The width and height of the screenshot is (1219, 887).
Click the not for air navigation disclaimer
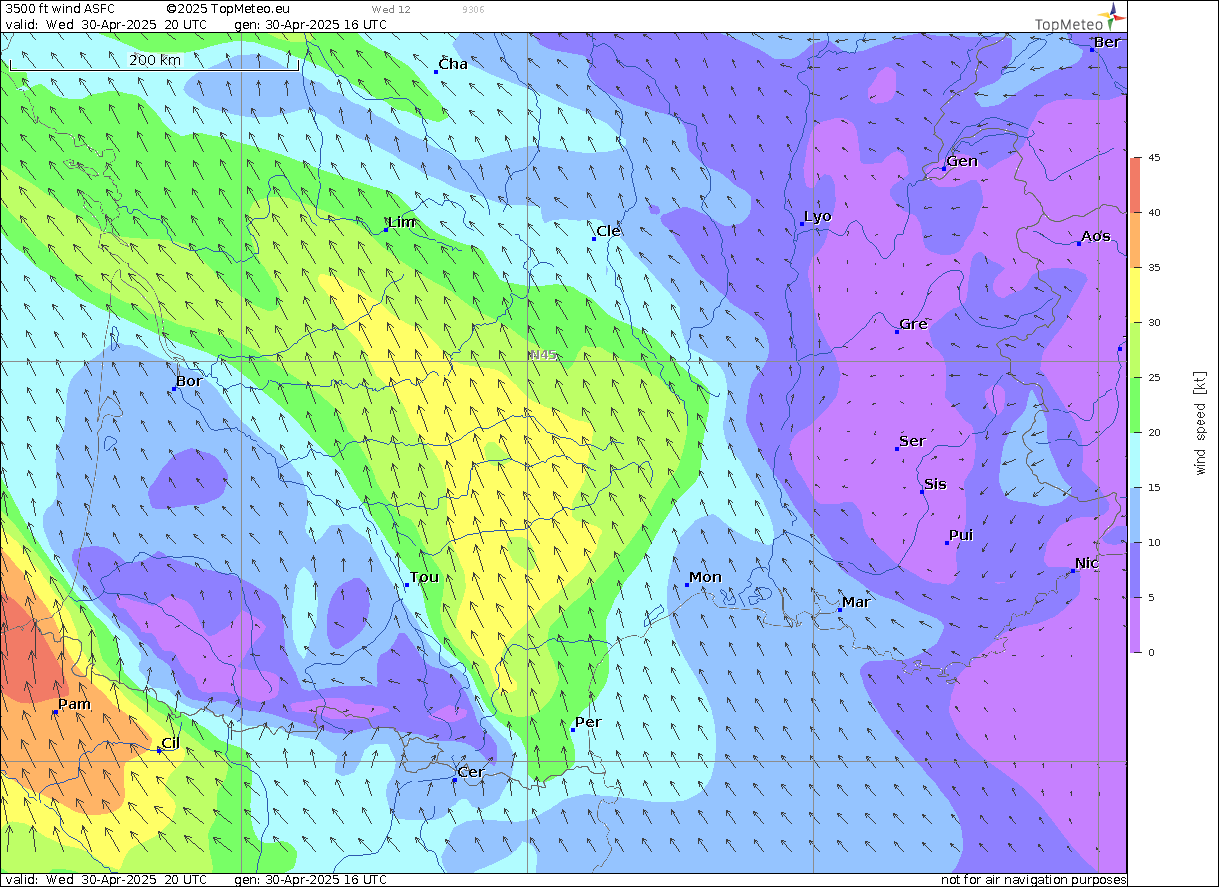(1034, 879)
